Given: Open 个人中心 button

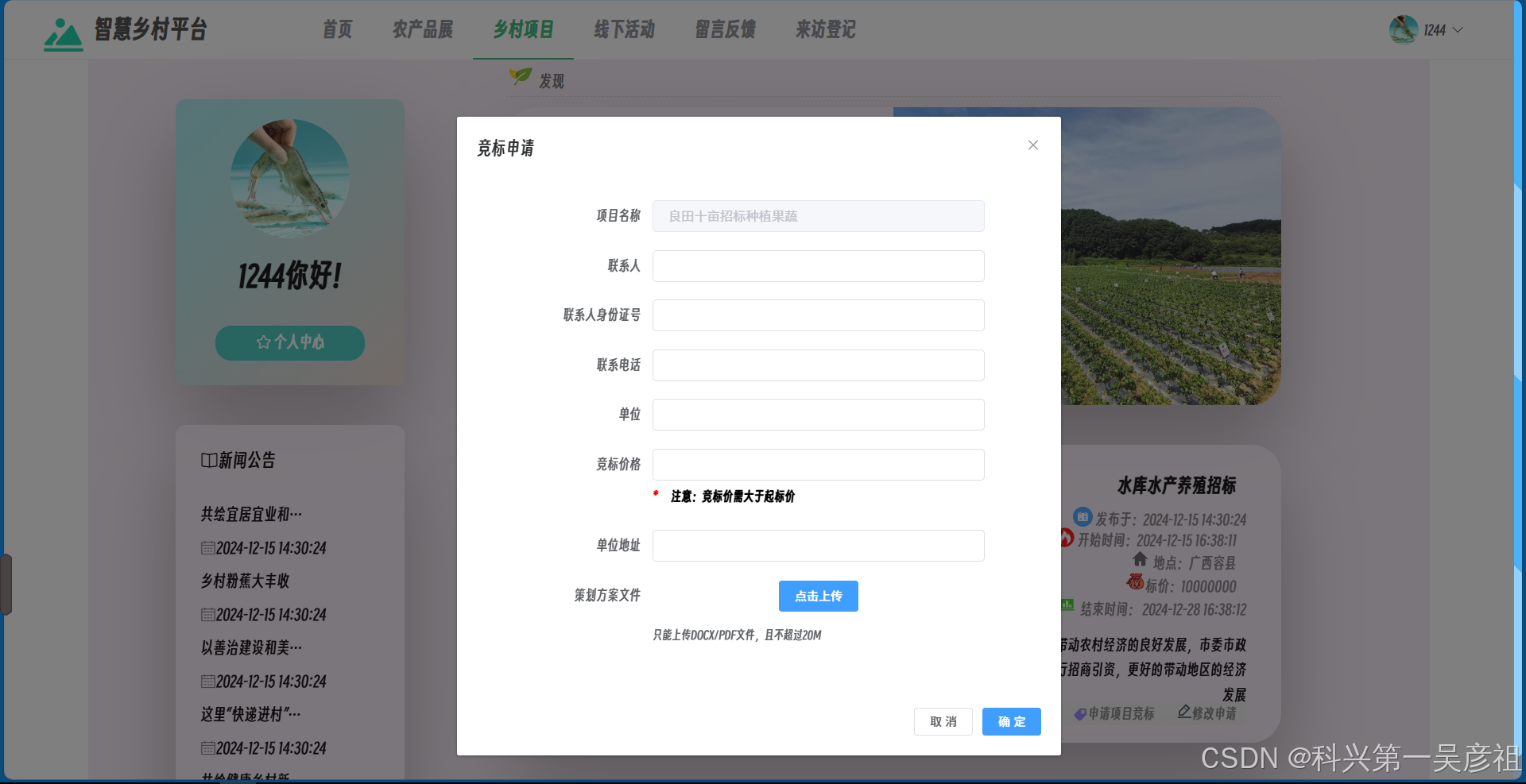Looking at the screenshot, I should 290,342.
